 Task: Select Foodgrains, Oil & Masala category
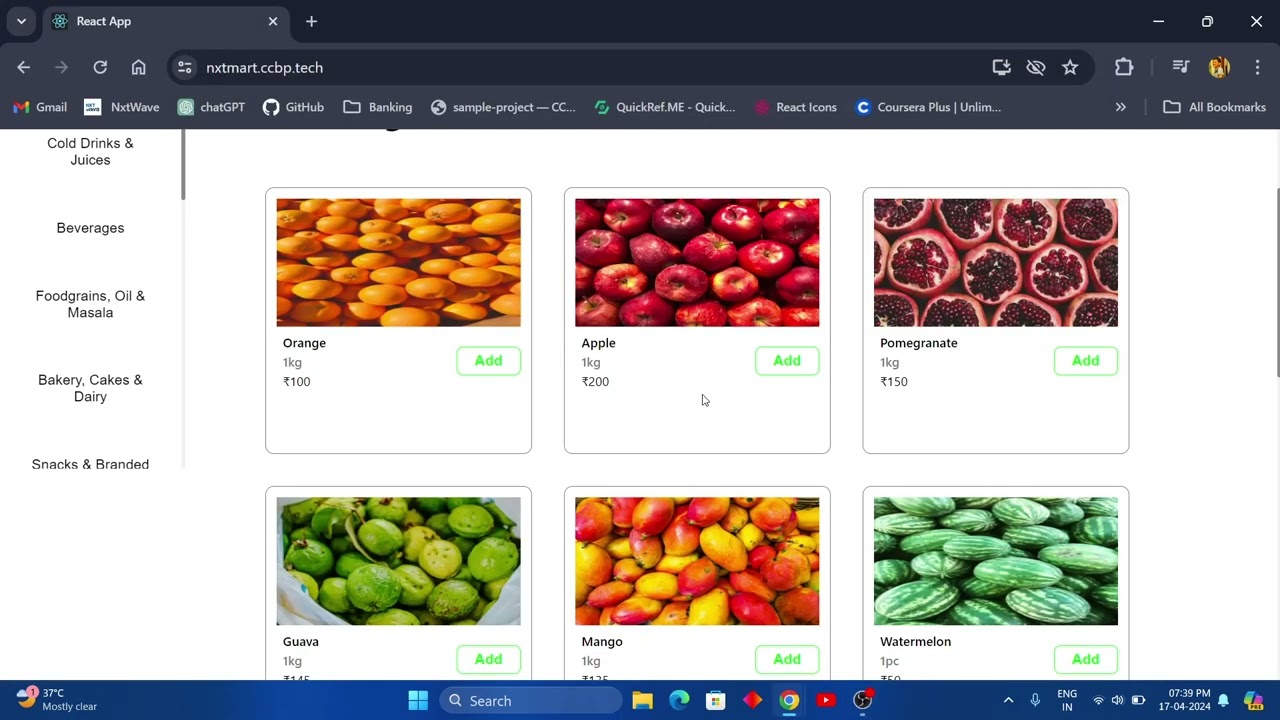[90, 304]
